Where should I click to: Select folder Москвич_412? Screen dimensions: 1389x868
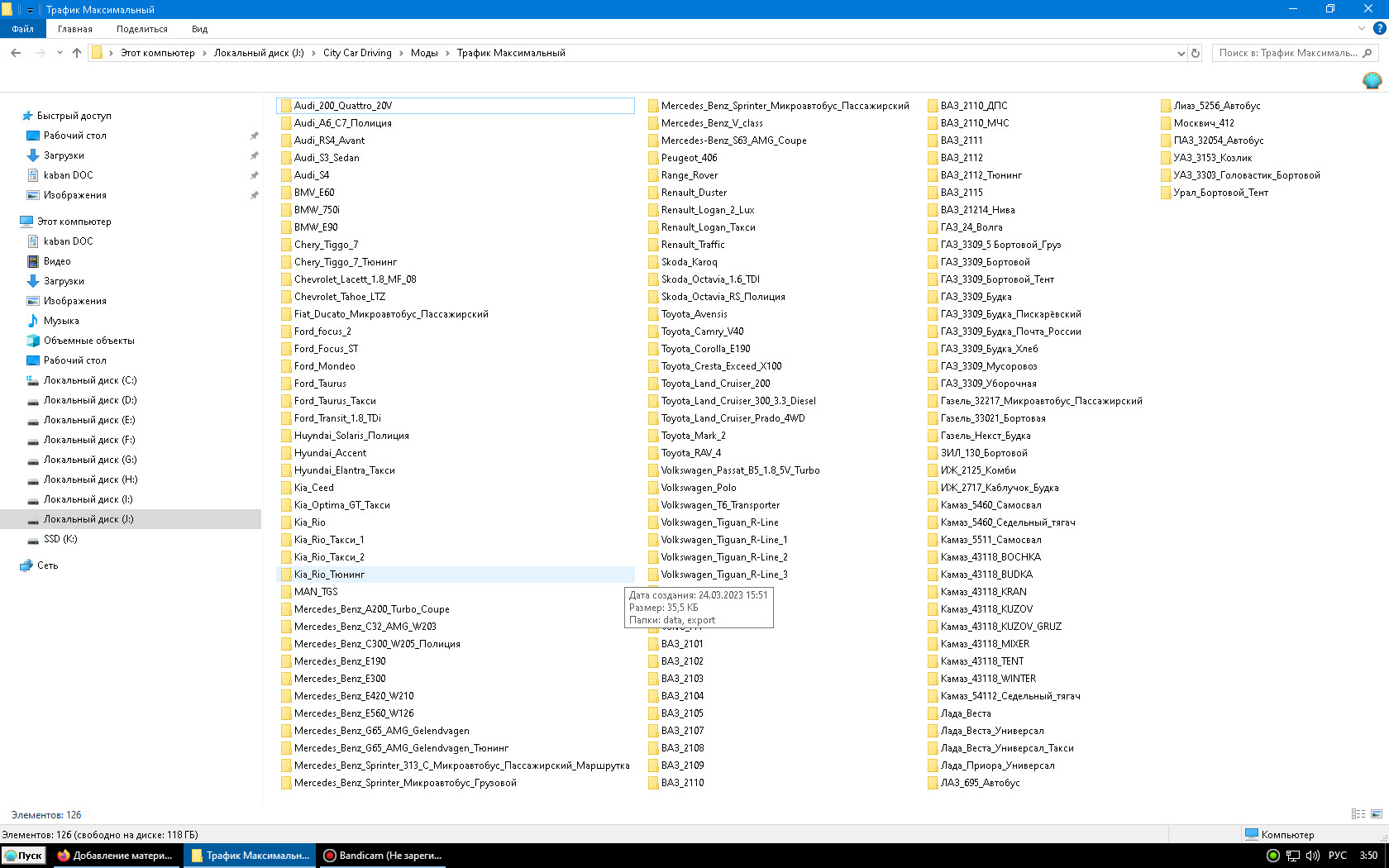coord(1204,123)
